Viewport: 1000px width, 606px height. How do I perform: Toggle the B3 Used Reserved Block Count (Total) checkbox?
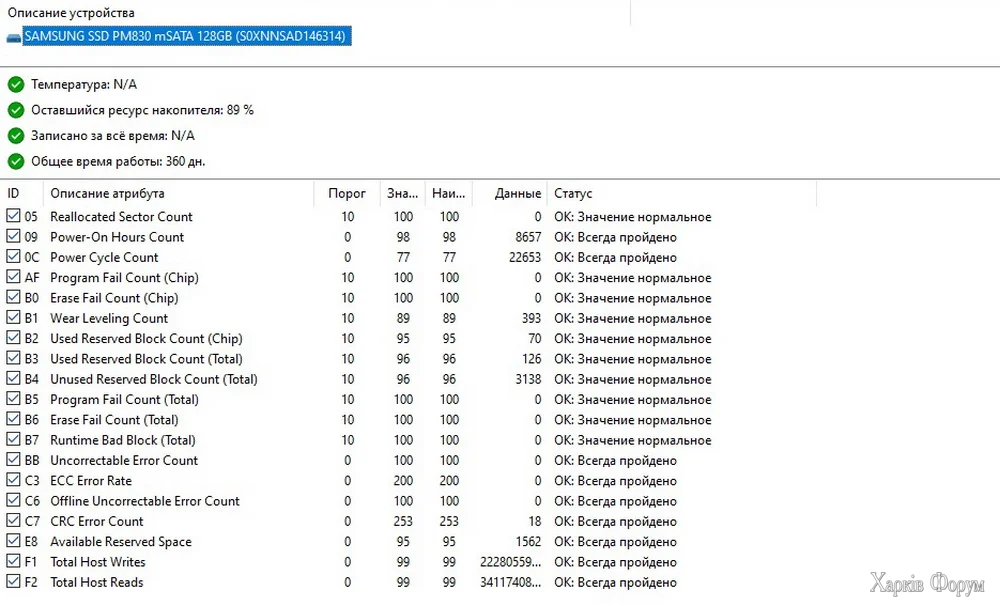pos(13,358)
